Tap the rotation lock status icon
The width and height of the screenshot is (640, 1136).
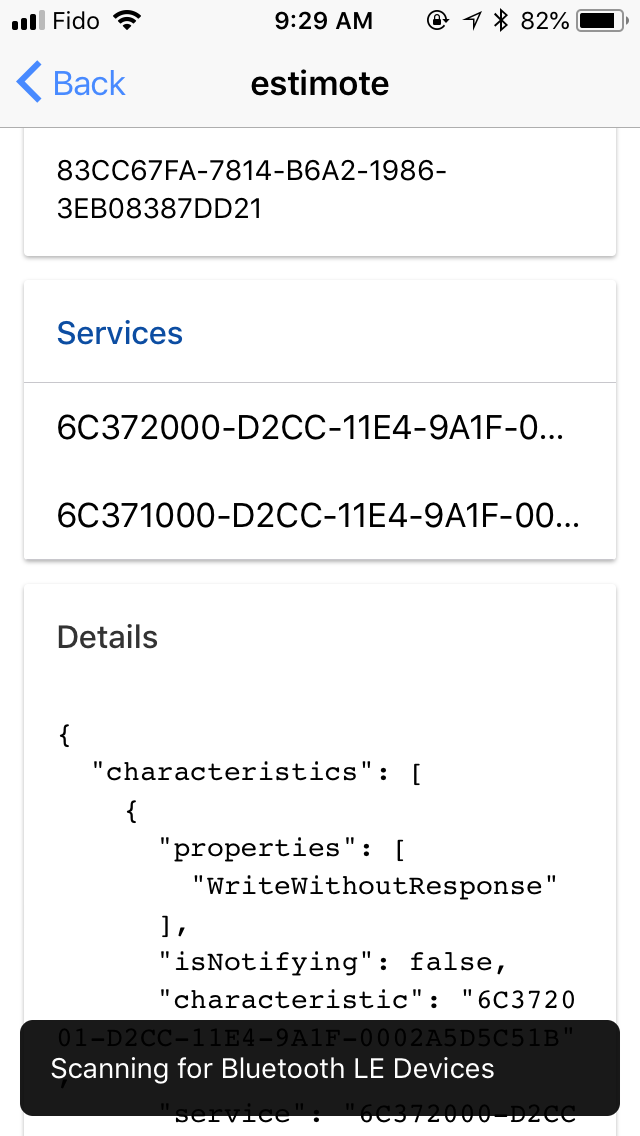click(x=437, y=21)
